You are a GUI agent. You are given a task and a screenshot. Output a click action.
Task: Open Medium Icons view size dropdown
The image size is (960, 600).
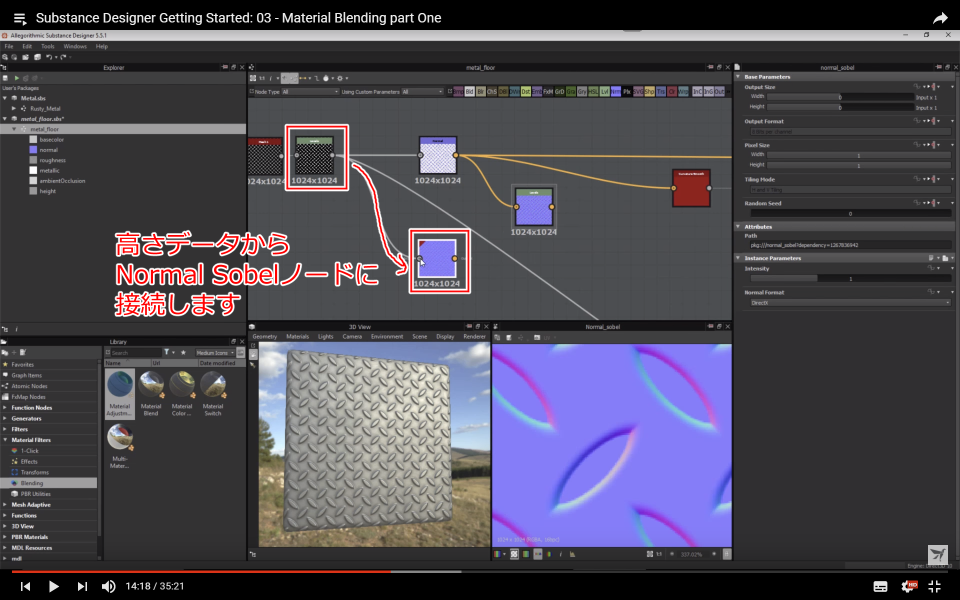click(215, 353)
